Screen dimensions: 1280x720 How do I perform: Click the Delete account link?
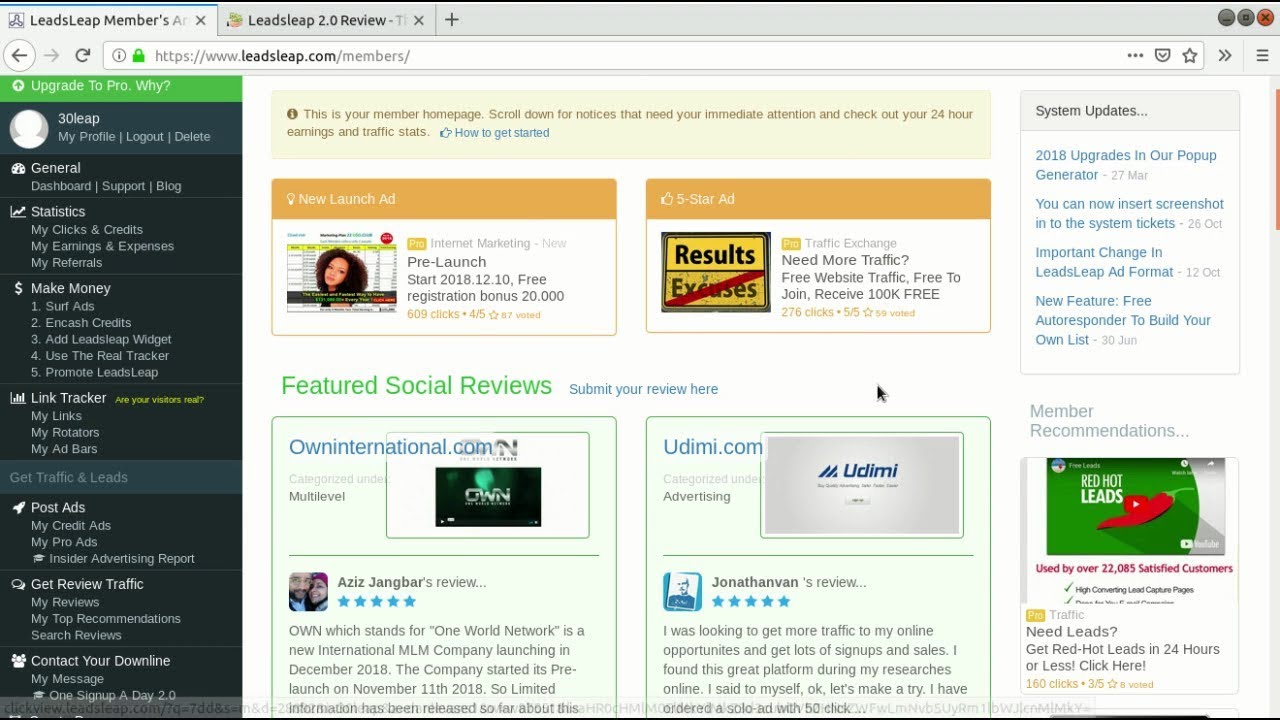[x=192, y=136]
